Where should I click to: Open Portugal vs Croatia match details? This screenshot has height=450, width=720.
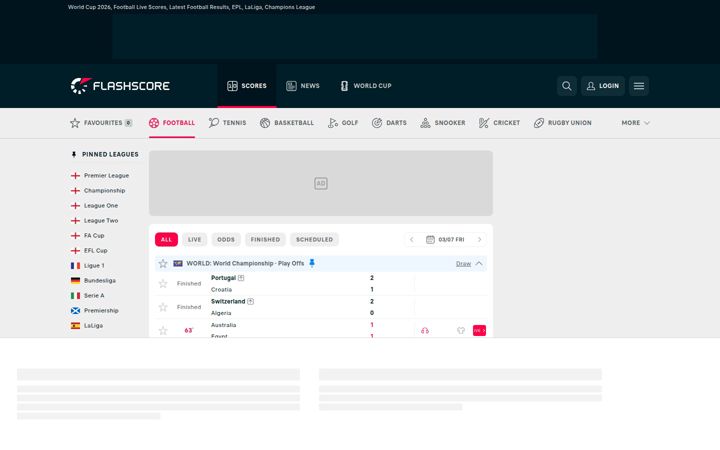[321, 284]
